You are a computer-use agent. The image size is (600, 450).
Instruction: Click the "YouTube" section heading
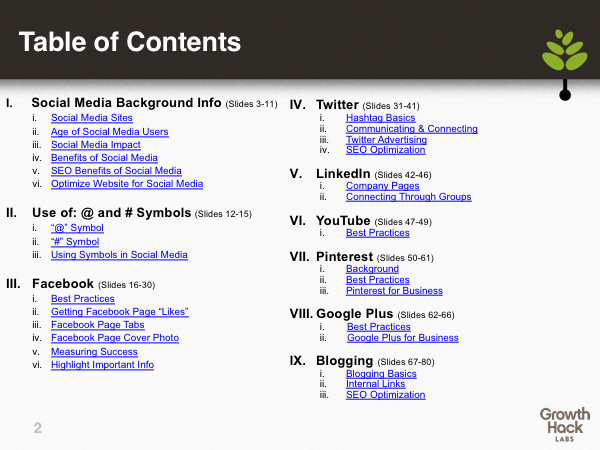pos(343,221)
